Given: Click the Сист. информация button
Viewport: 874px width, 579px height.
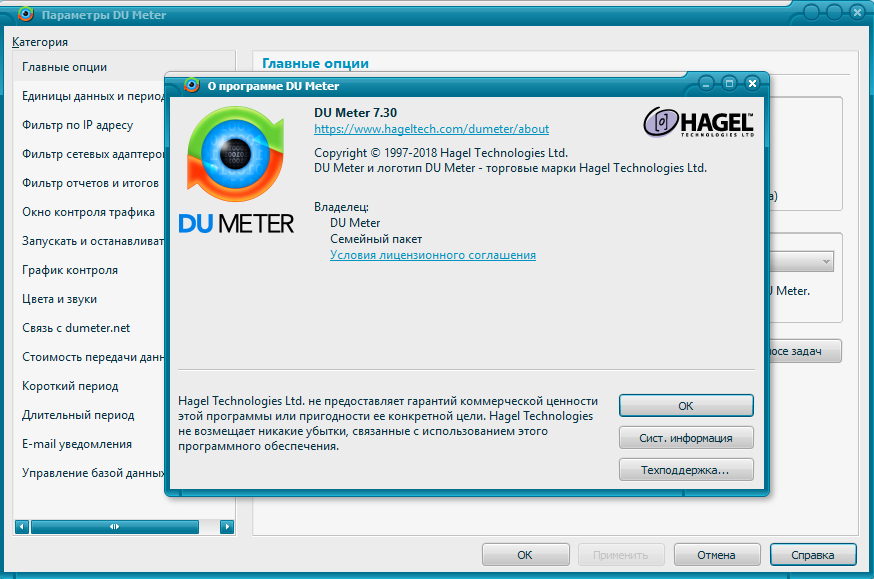Looking at the screenshot, I should (x=686, y=438).
